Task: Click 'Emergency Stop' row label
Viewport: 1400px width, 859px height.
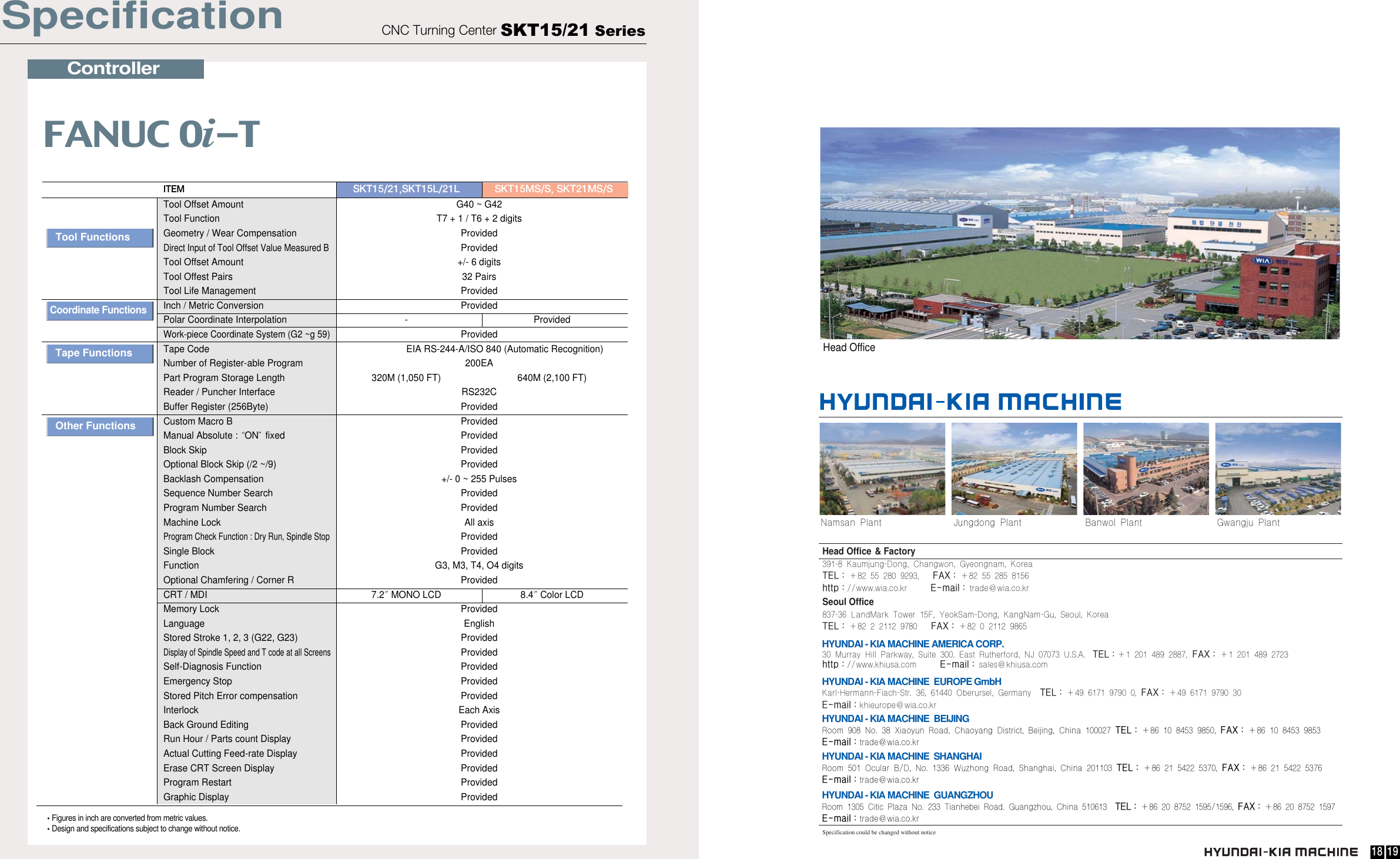Action: click(x=197, y=681)
